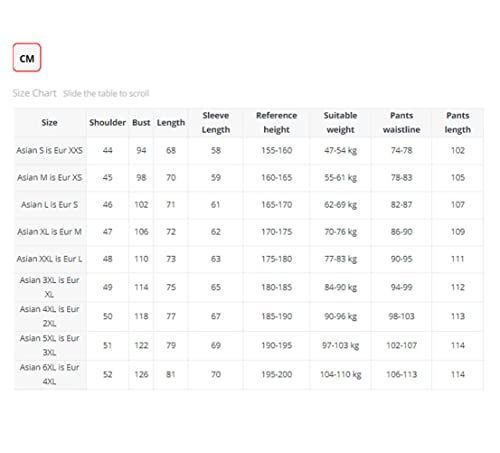
Task: Click pants length cell '102'
Action: point(458,150)
